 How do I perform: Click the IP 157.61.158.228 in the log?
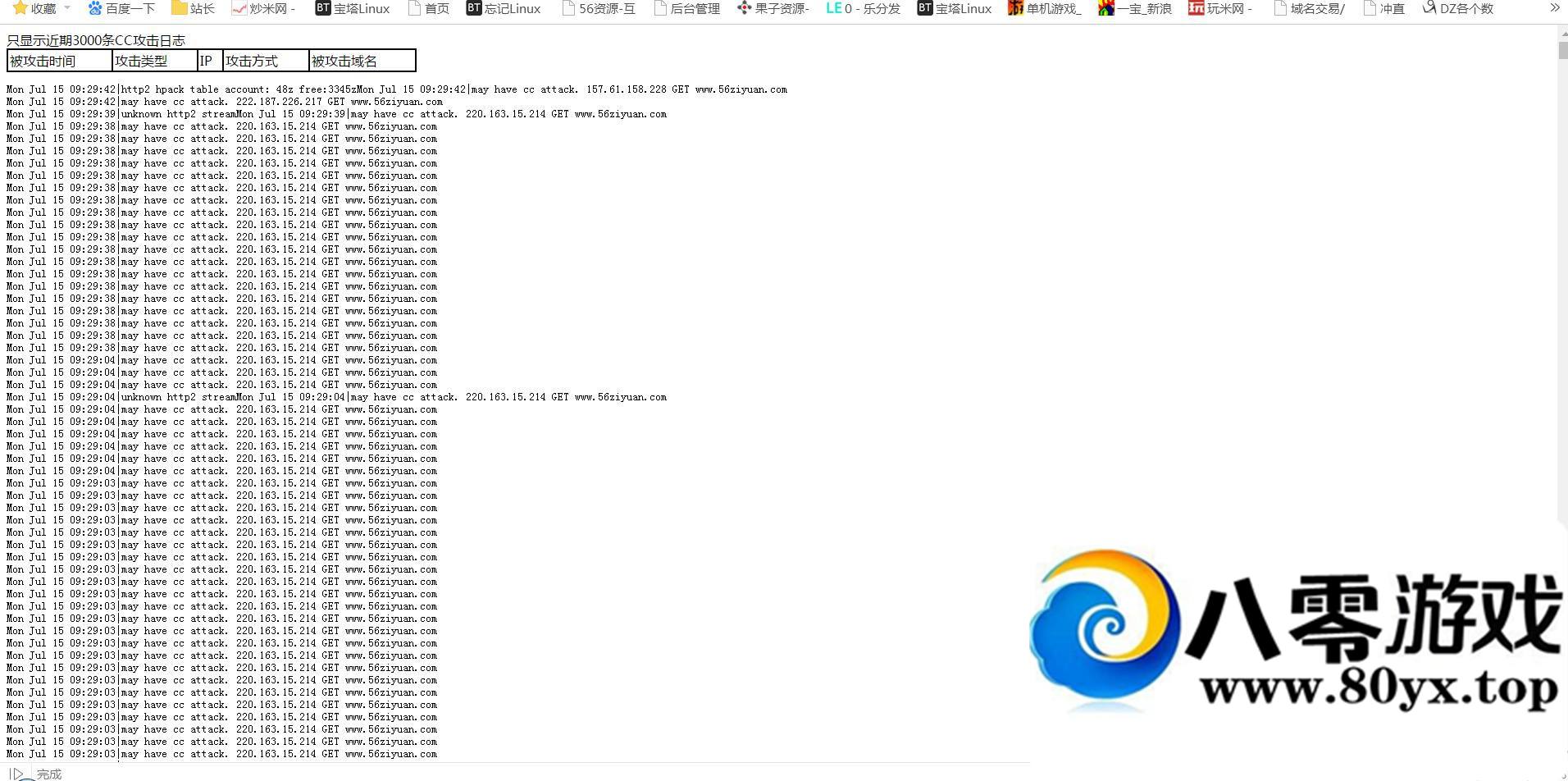pos(627,89)
